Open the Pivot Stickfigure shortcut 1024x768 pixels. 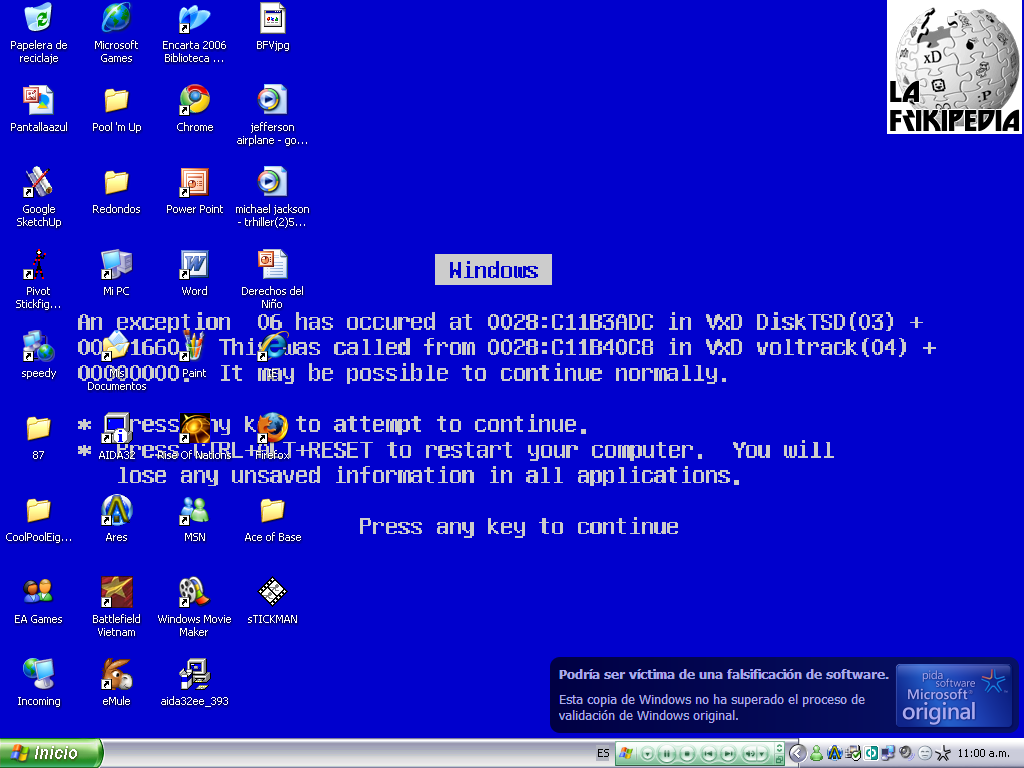(38, 264)
